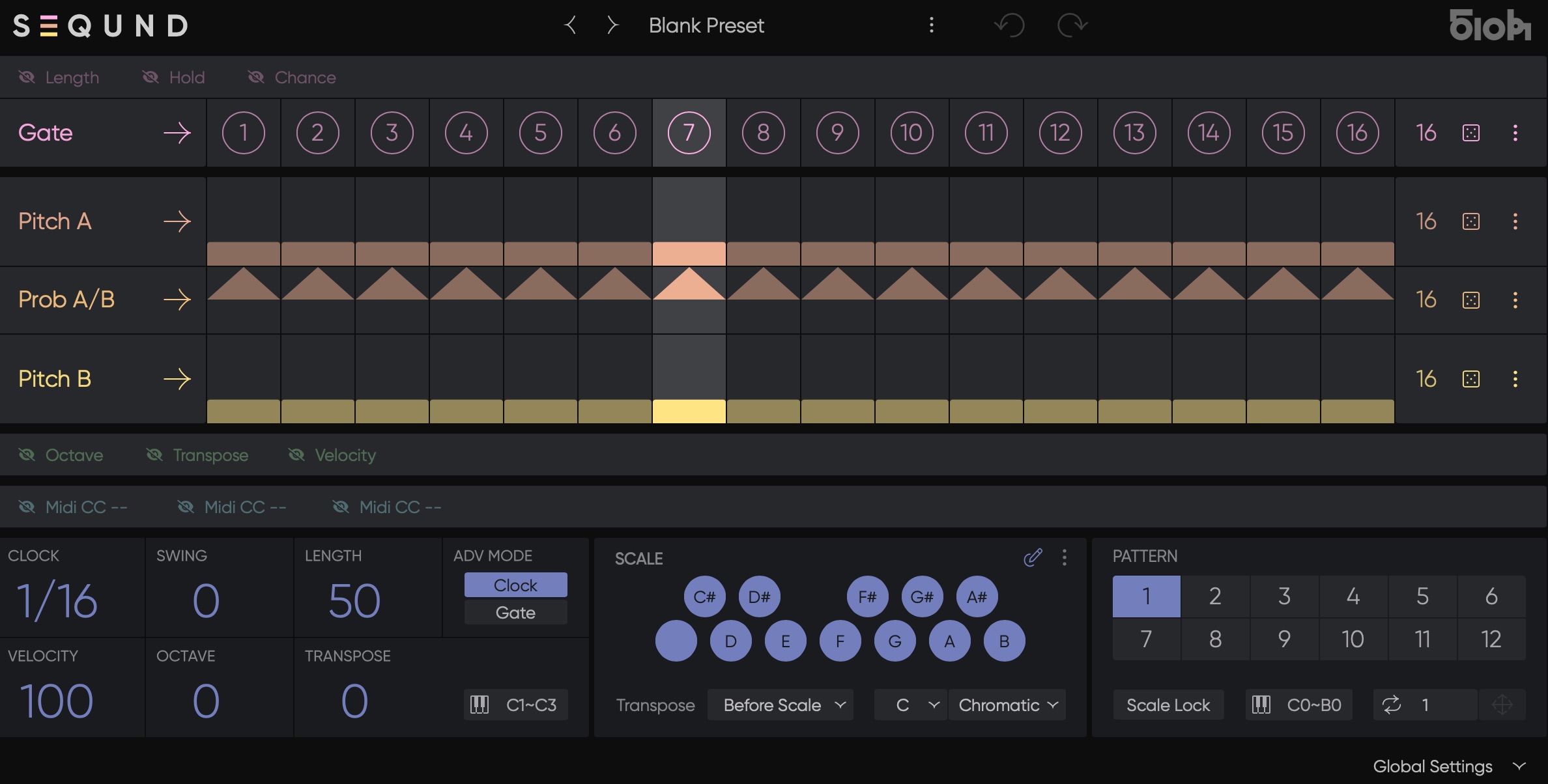Set advance mode to Gate
This screenshot has height=784, width=1548.
coord(515,613)
